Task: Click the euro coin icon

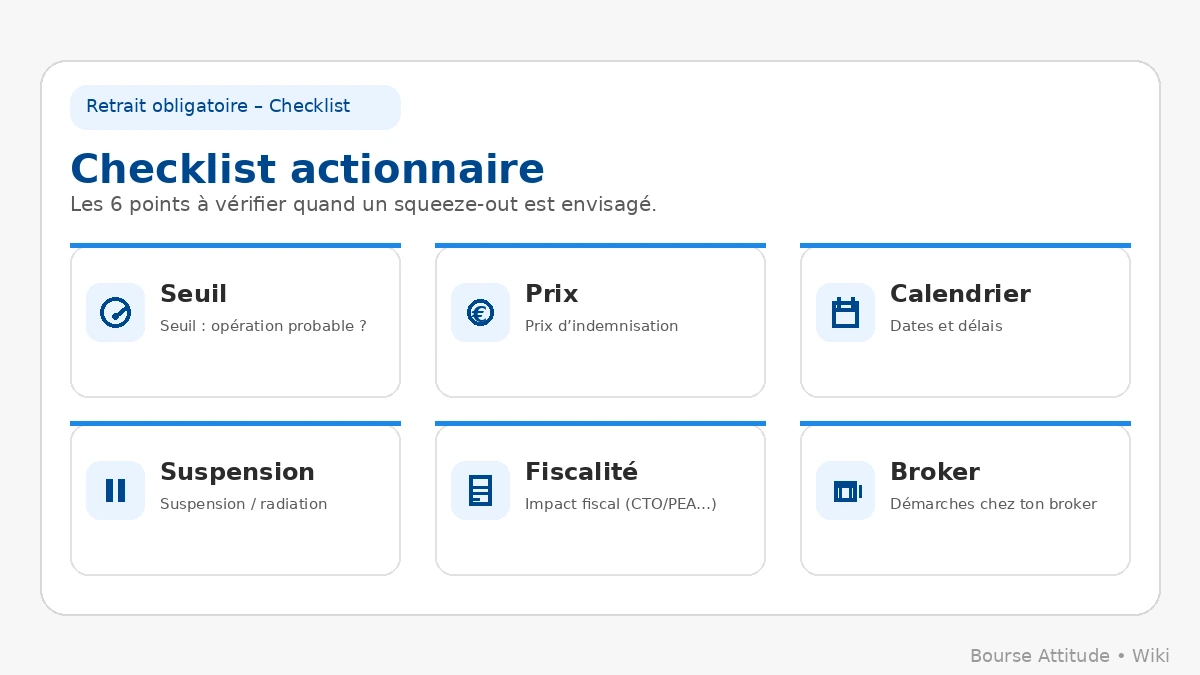Action: point(481,313)
